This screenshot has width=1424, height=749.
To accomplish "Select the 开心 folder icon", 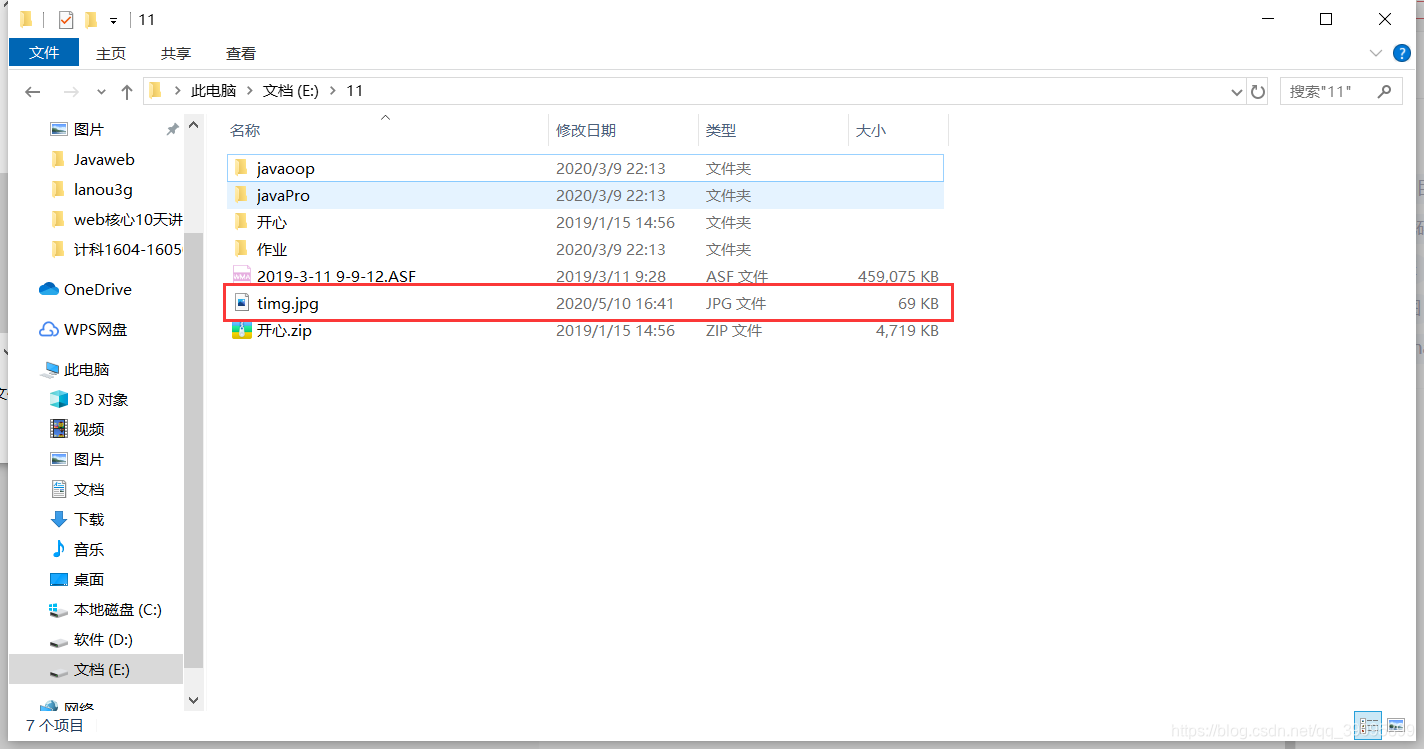I will 241,222.
